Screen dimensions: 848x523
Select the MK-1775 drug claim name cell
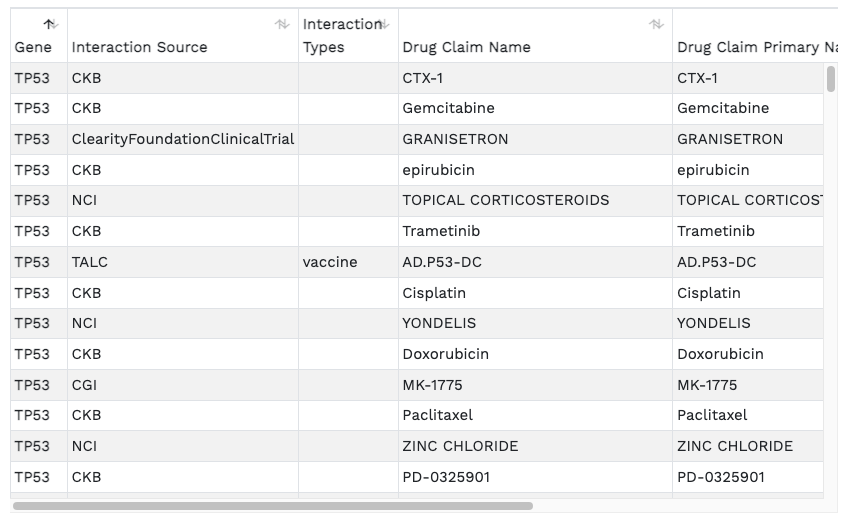pyautogui.click(x=432, y=385)
